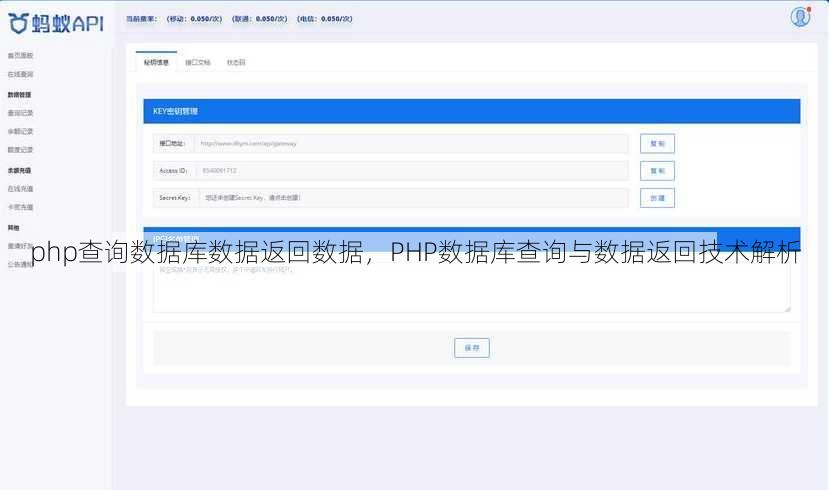Open 在线充值 in the sidebar

click(x=21, y=189)
